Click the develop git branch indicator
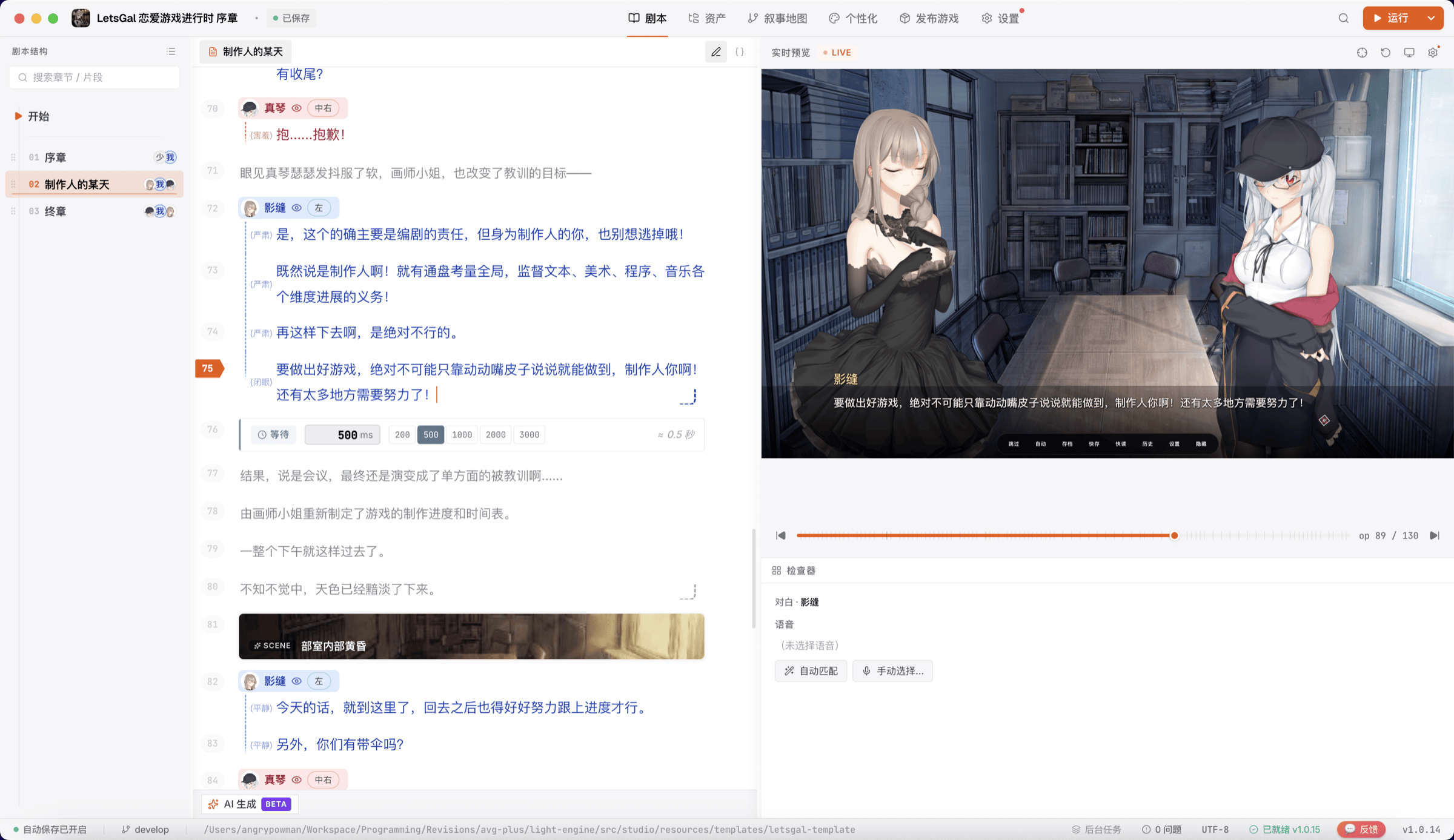 pos(145,830)
